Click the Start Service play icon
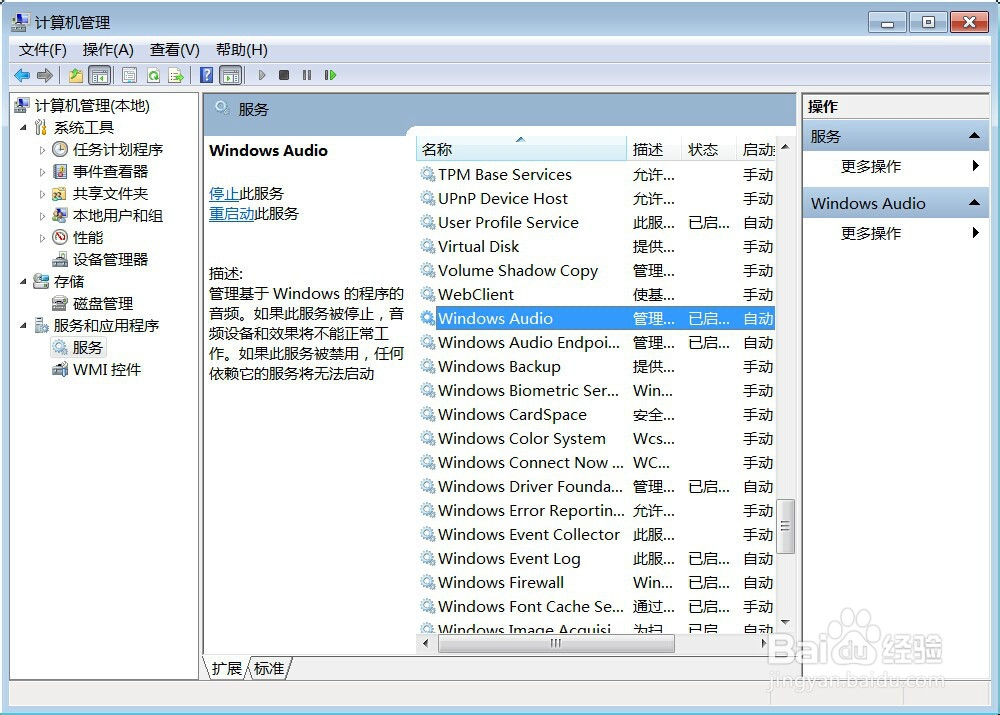 (261, 75)
